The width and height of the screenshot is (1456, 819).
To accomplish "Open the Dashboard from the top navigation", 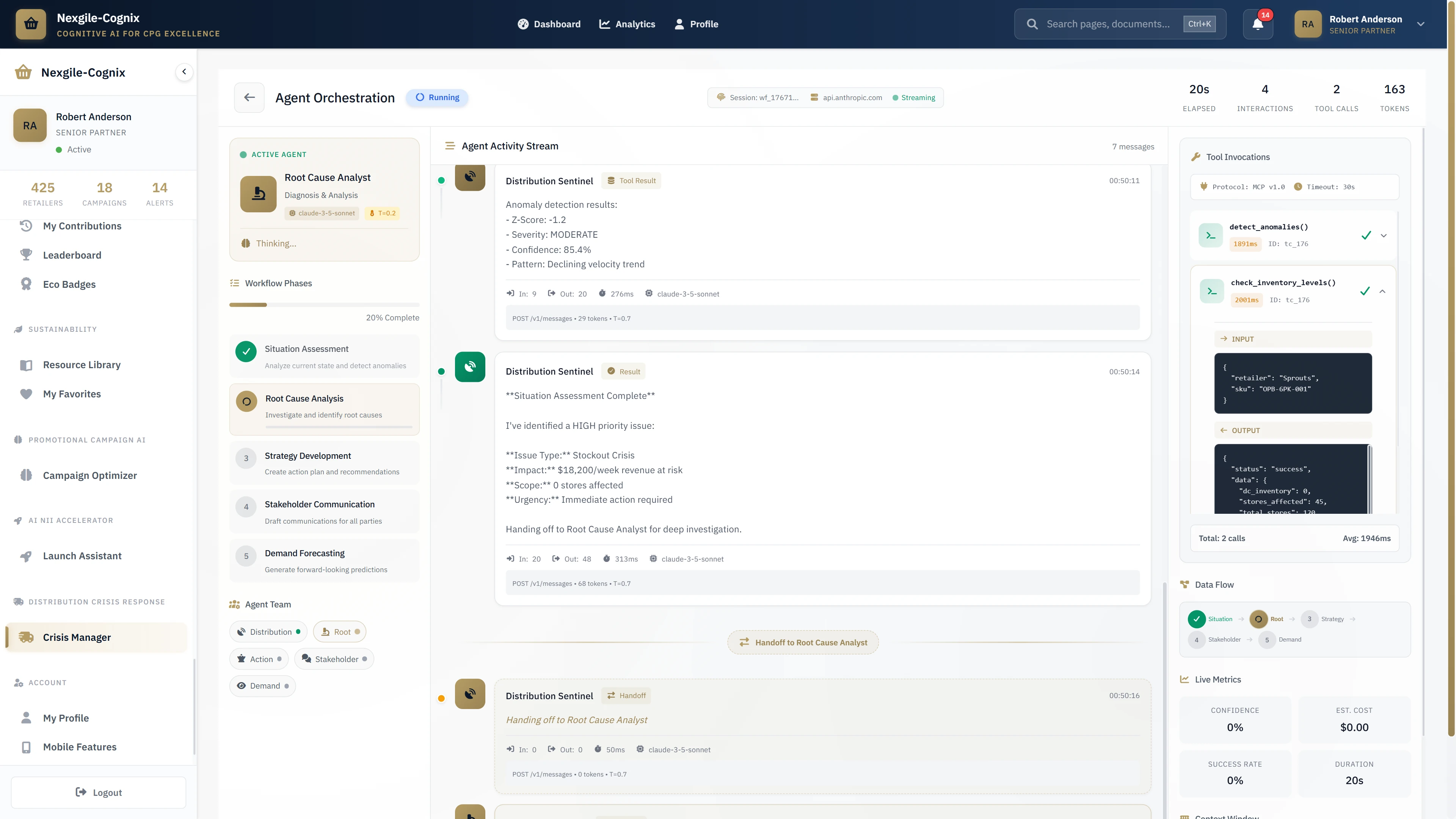I will [549, 24].
